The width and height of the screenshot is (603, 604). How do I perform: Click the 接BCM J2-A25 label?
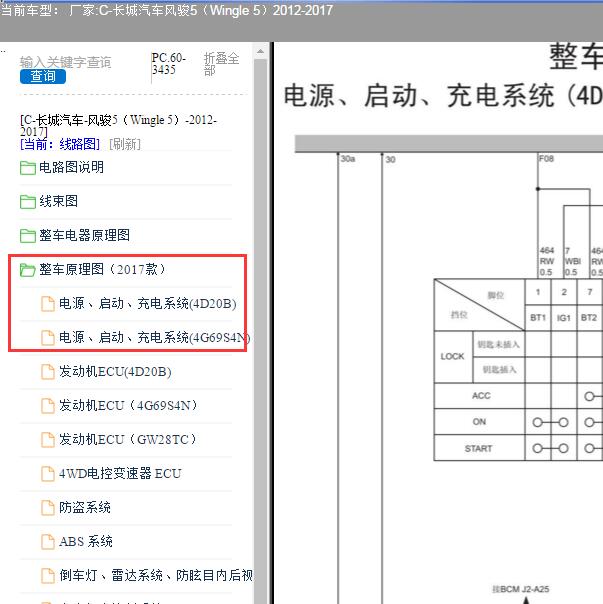pos(521,589)
